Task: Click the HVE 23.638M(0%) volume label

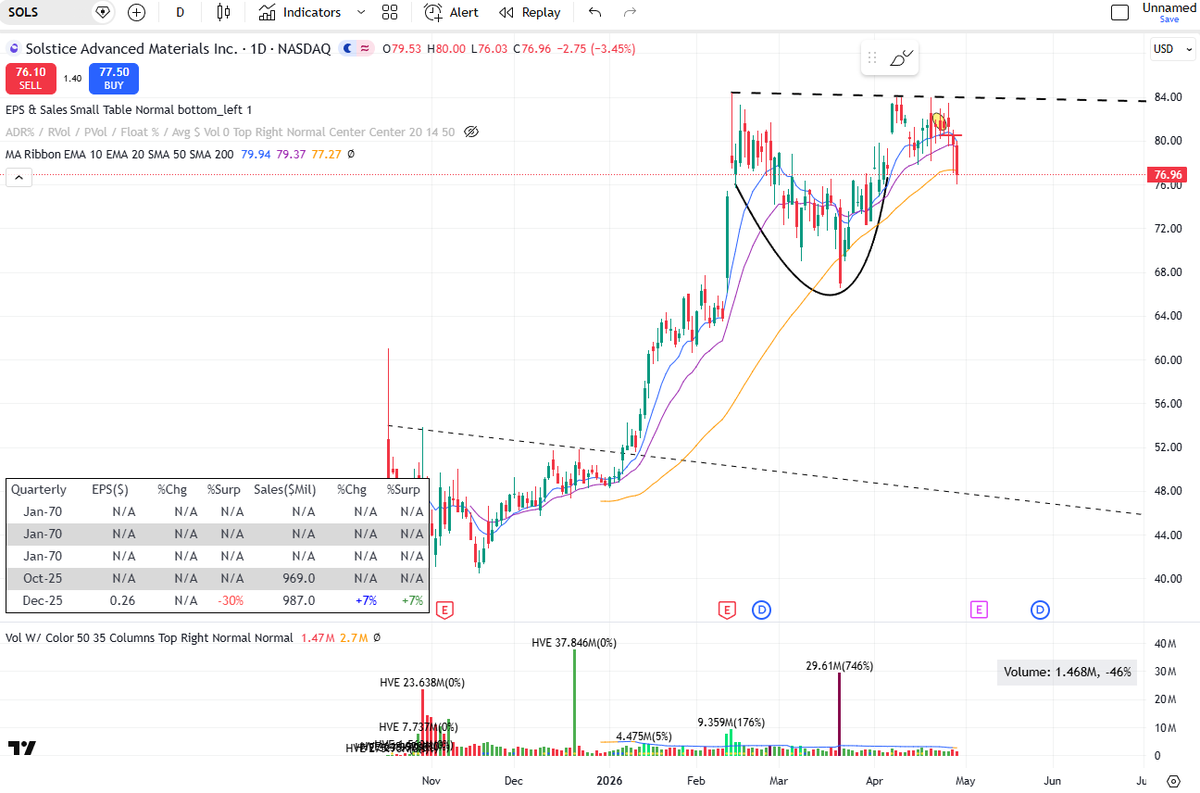Action: [x=422, y=683]
